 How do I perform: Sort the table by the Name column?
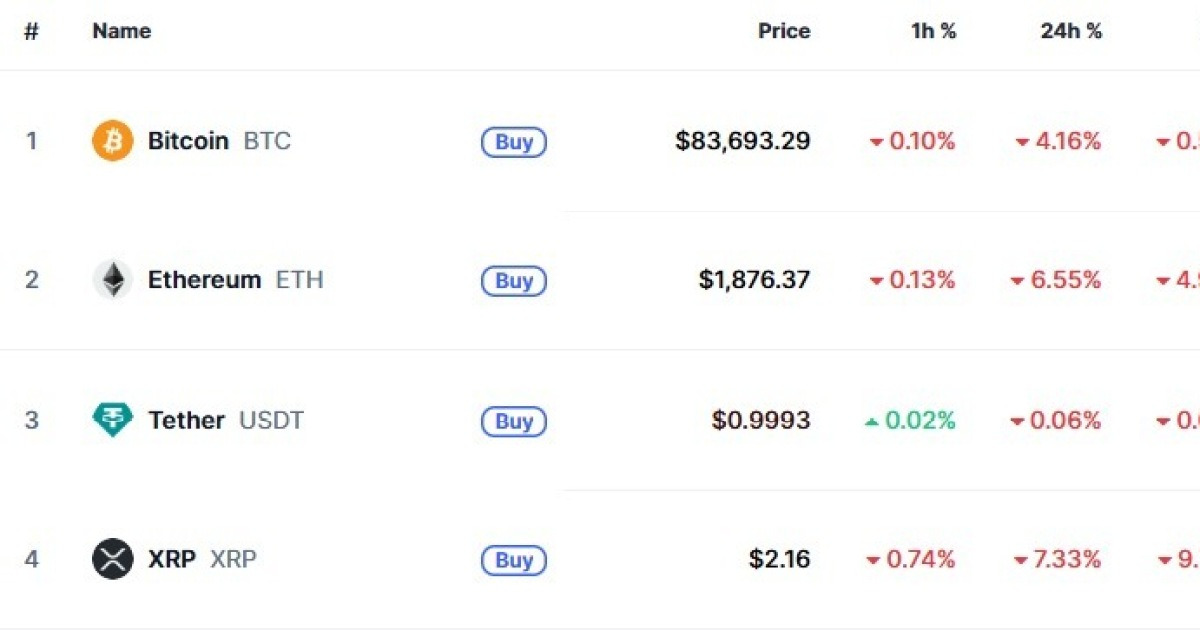tap(121, 31)
